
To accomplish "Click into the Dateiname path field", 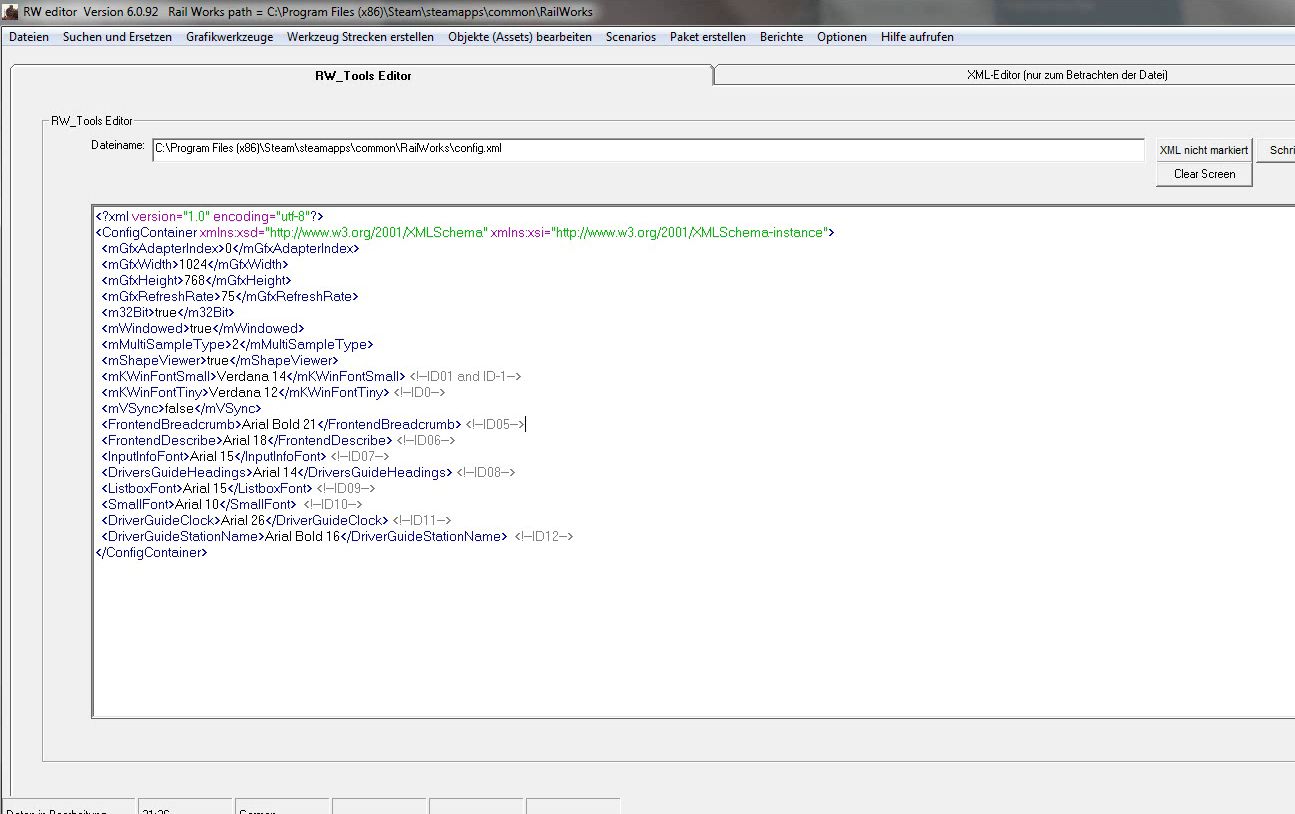I will tap(647, 149).
